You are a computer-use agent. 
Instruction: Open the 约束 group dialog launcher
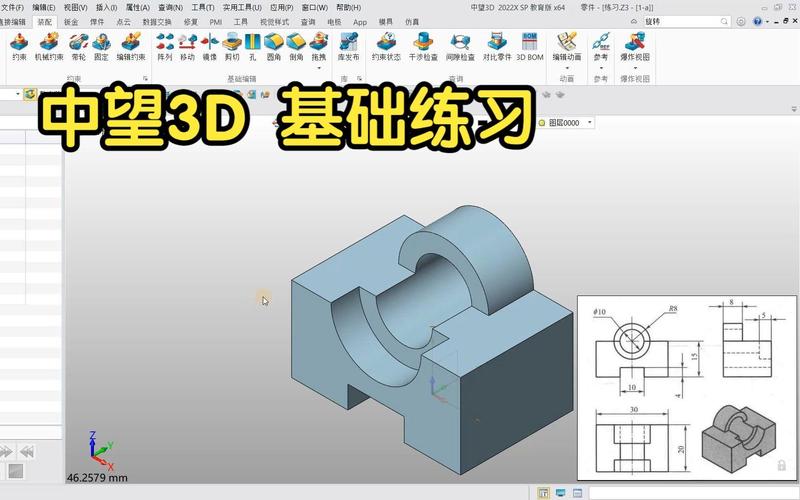(x=145, y=79)
